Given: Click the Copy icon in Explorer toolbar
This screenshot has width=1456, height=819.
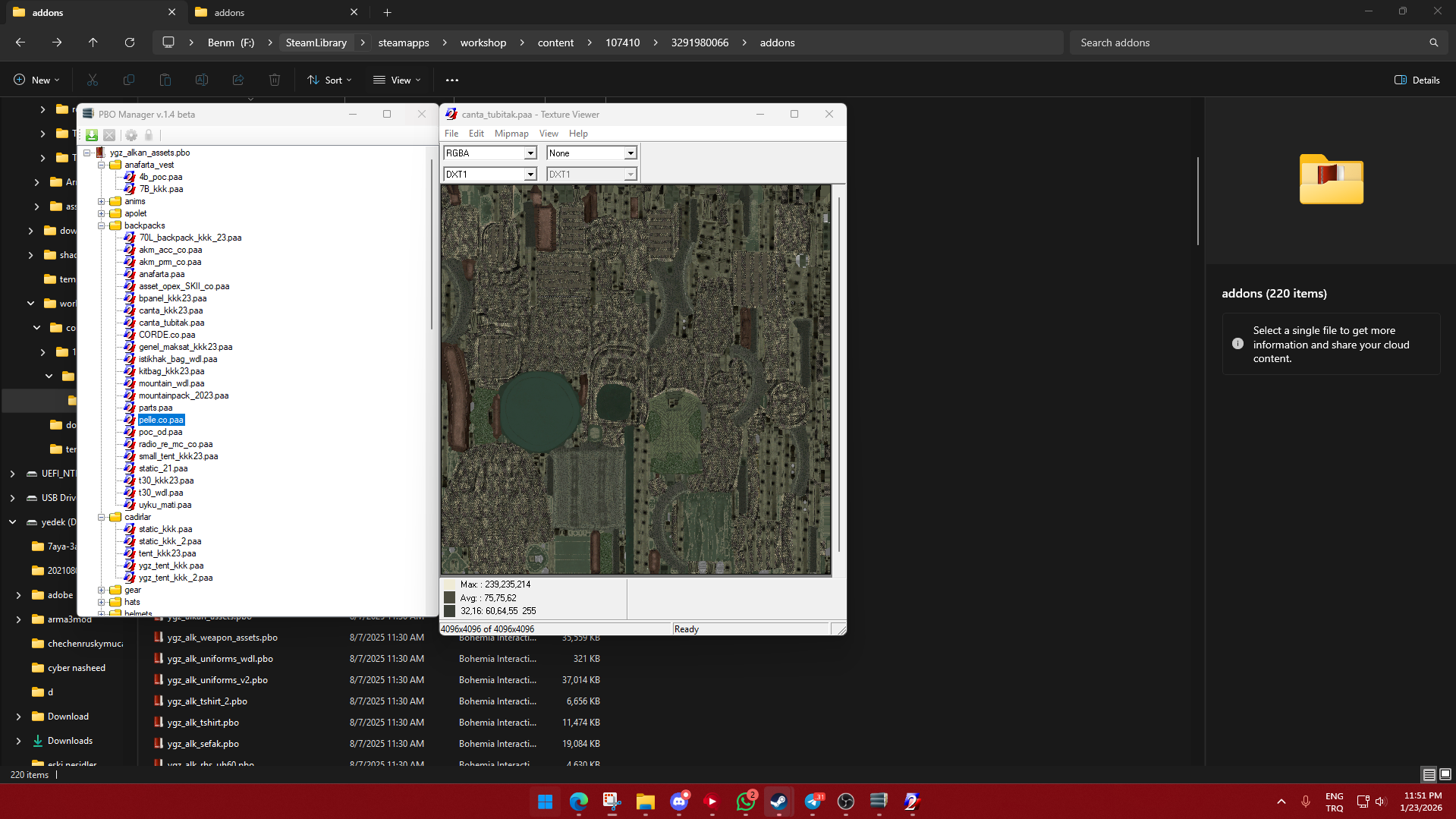Looking at the screenshot, I should click(x=129, y=80).
